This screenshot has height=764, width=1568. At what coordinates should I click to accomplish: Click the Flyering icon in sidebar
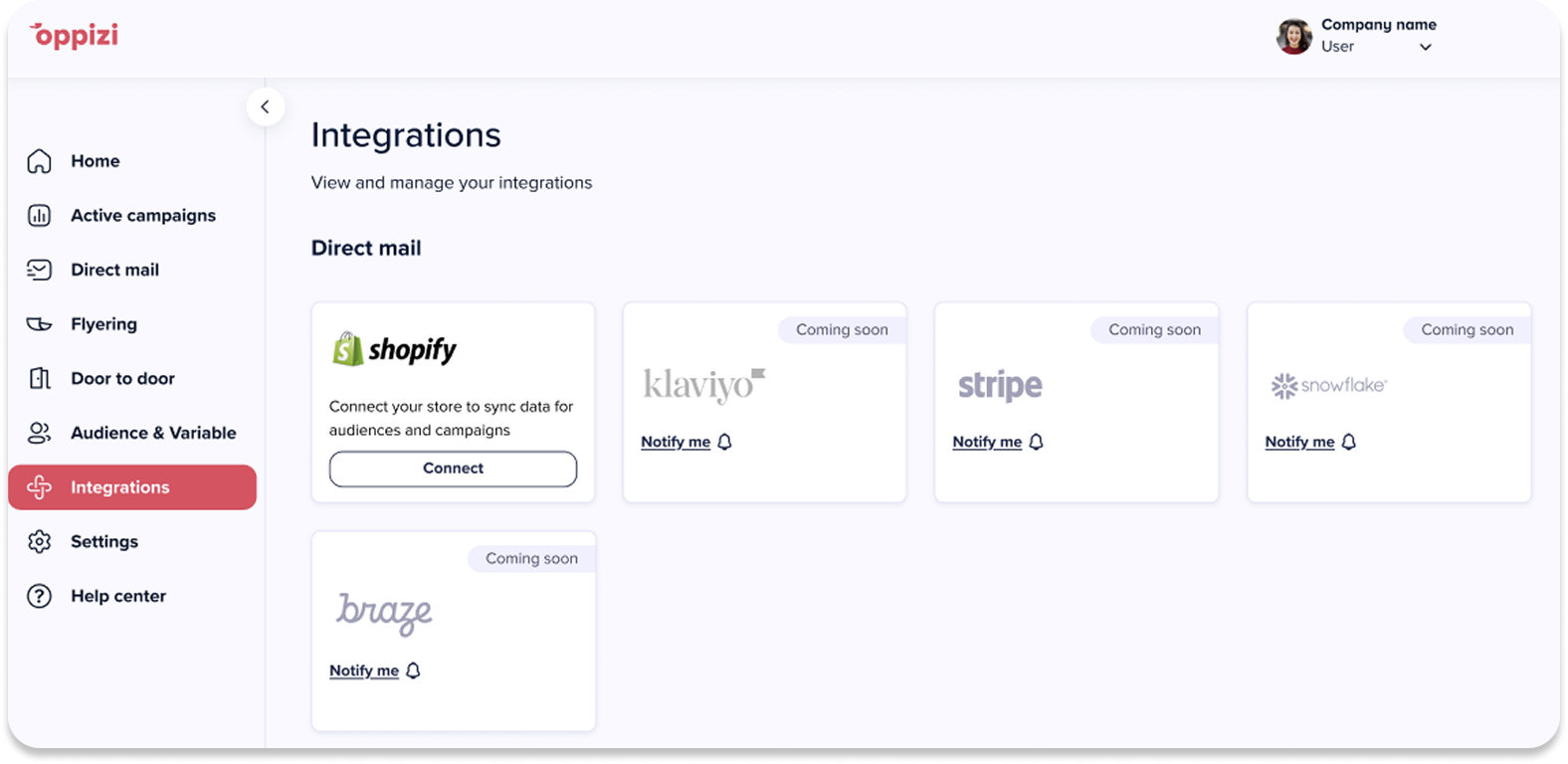click(x=39, y=324)
